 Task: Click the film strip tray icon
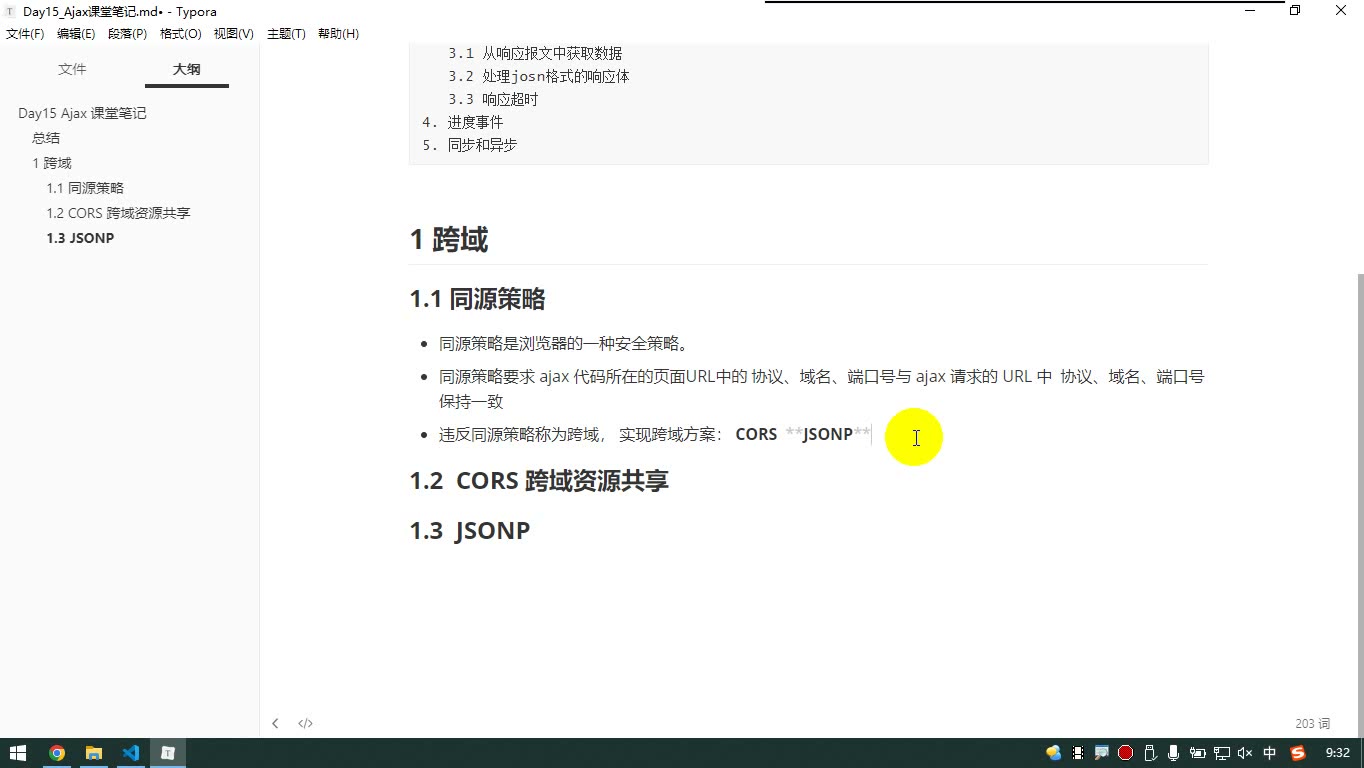(1077, 753)
